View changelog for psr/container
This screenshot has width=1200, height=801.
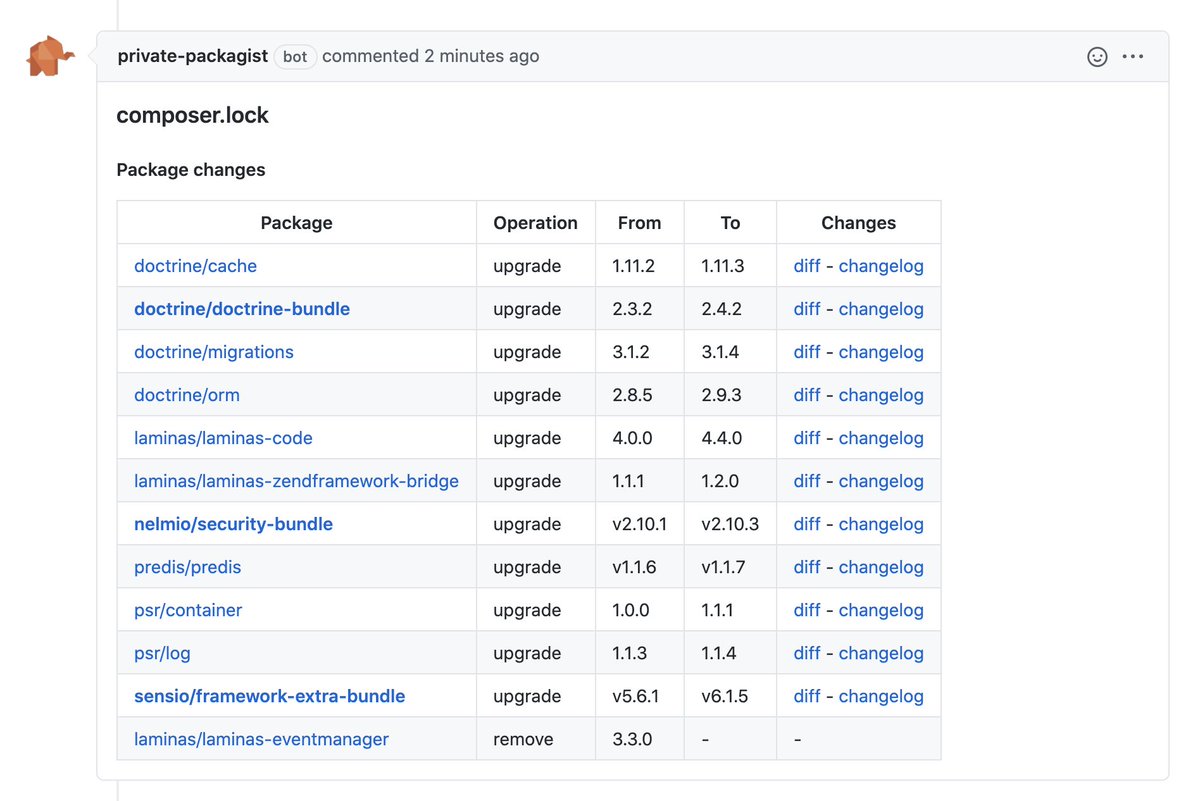881,610
